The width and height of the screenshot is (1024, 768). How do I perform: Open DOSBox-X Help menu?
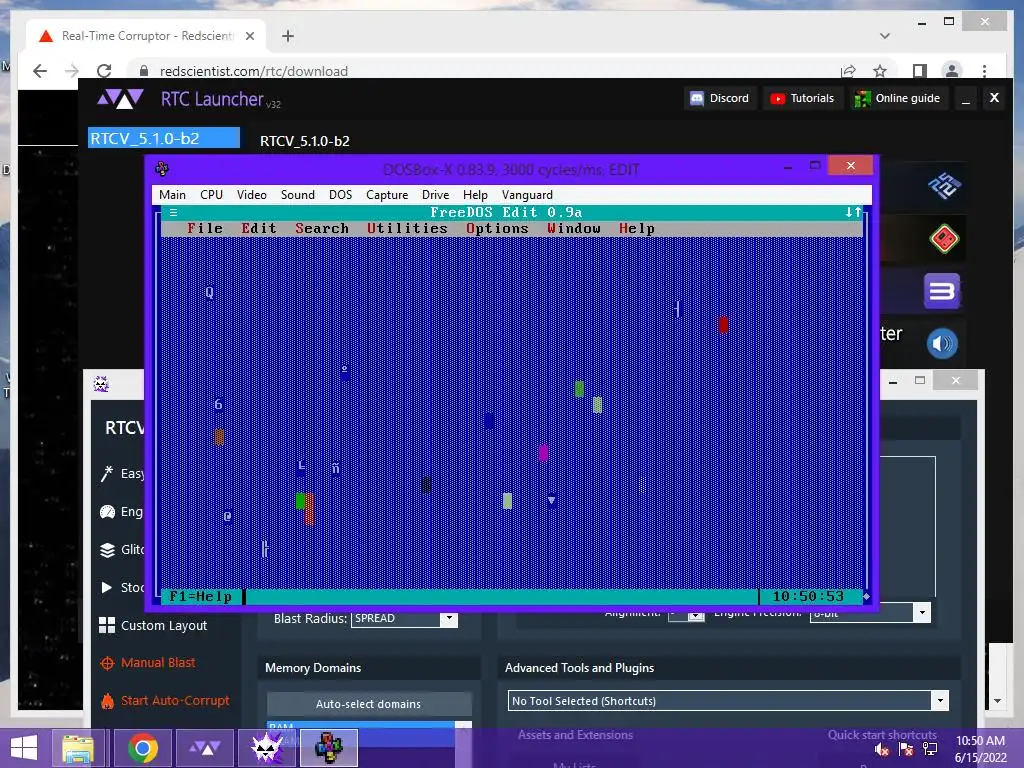click(x=475, y=195)
